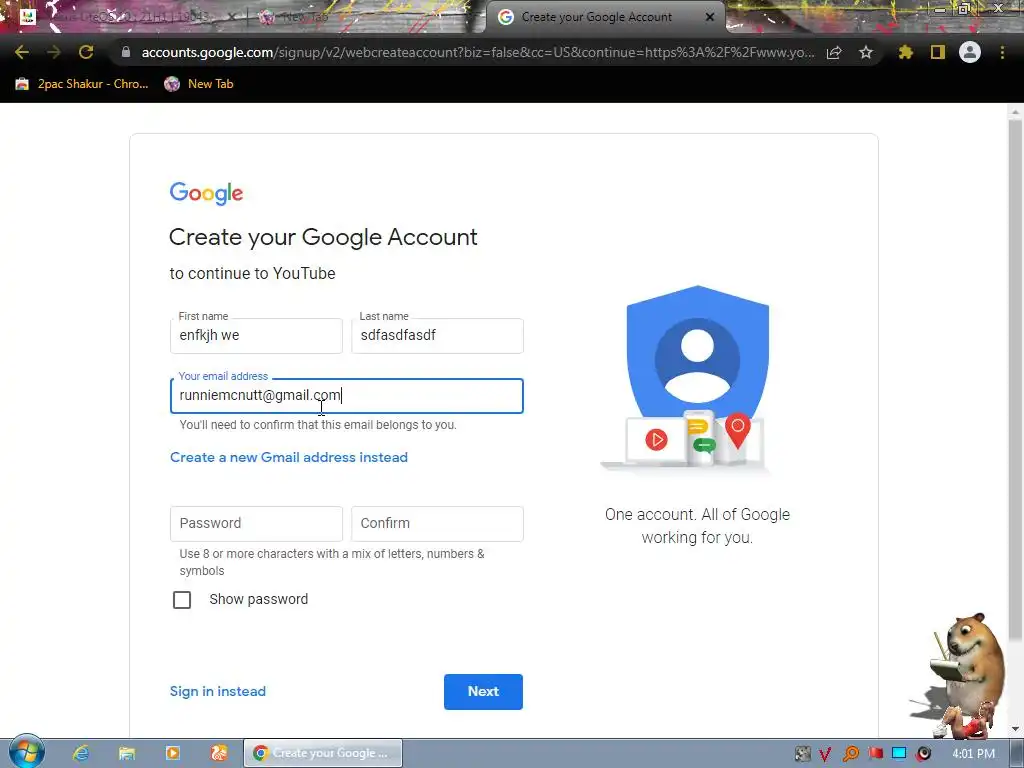The image size is (1024, 768).
Task: Go back to the previous page
Action: (x=22, y=52)
